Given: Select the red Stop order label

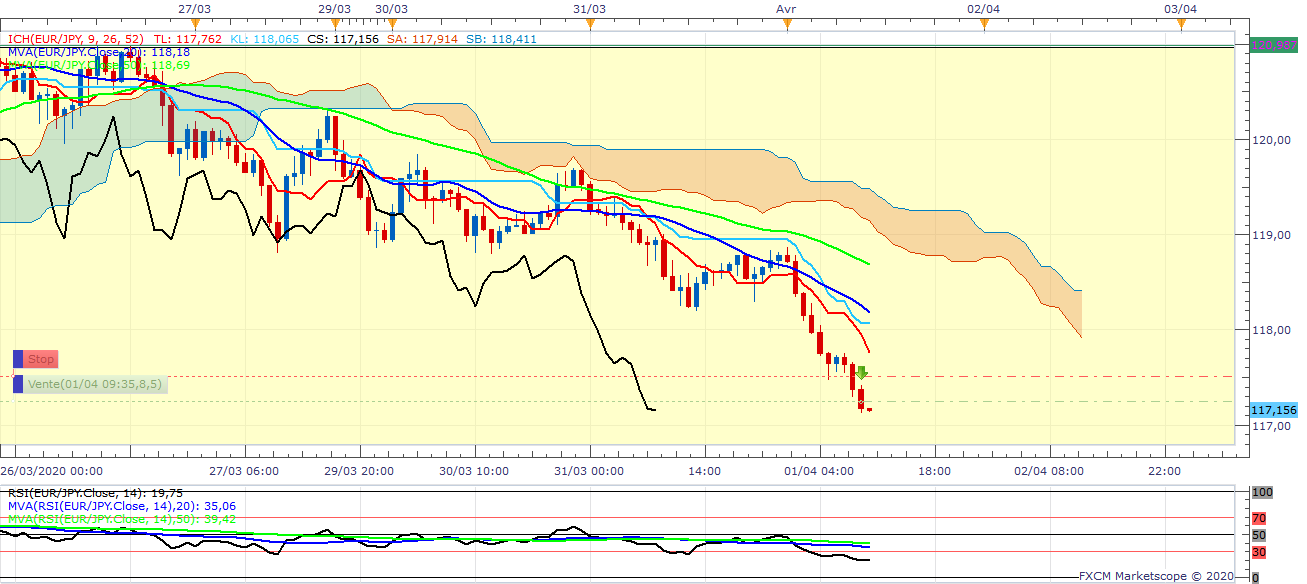Looking at the screenshot, I should (41, 359).
